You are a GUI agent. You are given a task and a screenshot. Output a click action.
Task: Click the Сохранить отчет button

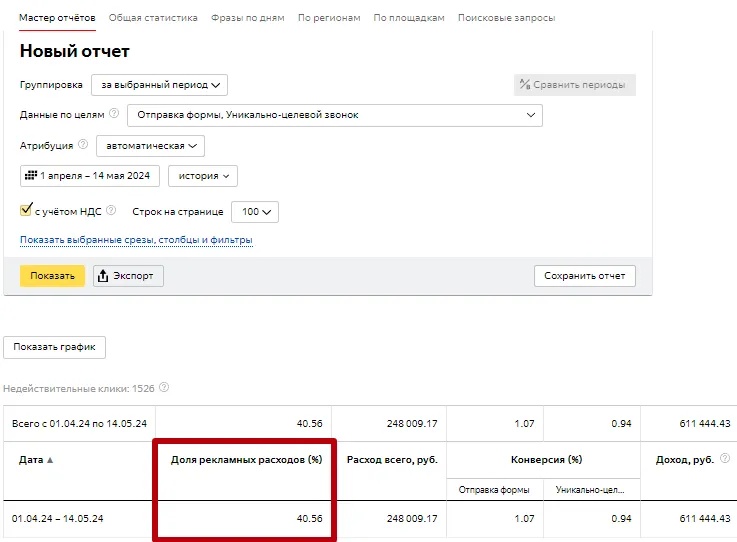(x=585, y=276)
